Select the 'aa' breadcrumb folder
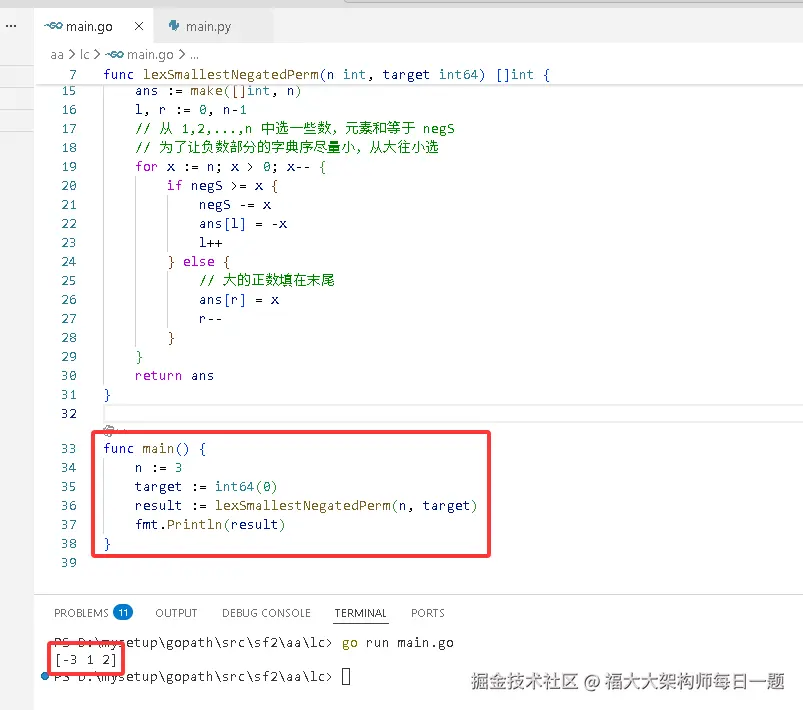Screen dimensions: 803x710 [x=57, y=54]
